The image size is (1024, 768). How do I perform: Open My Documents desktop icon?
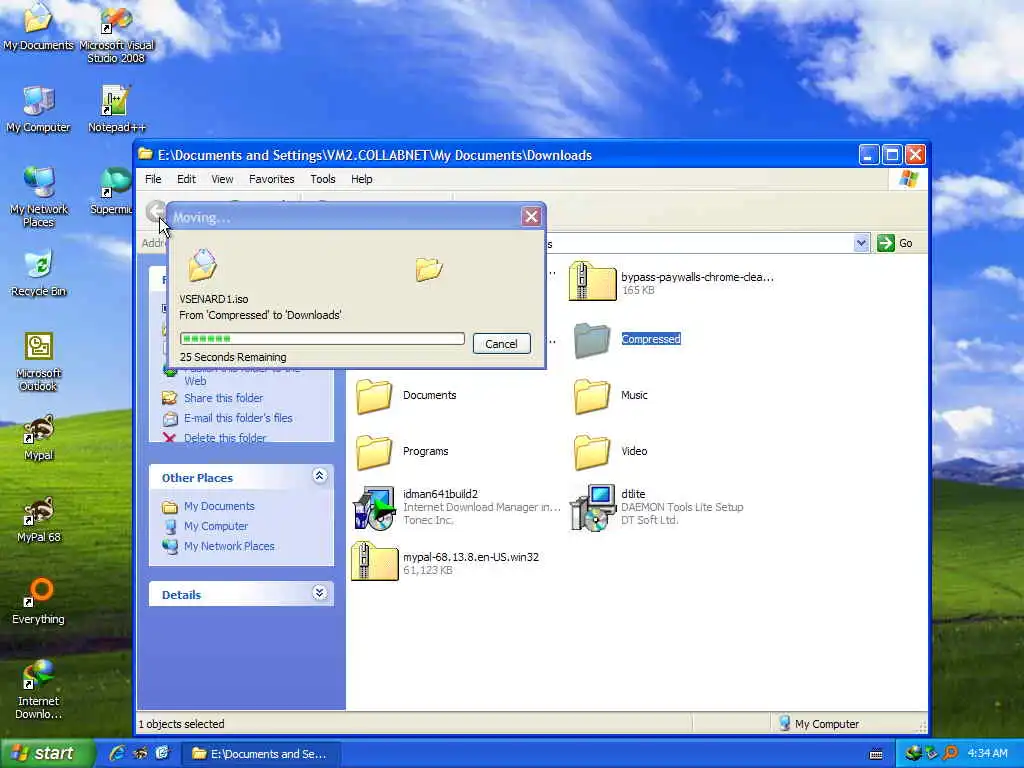tap(38, 26)
